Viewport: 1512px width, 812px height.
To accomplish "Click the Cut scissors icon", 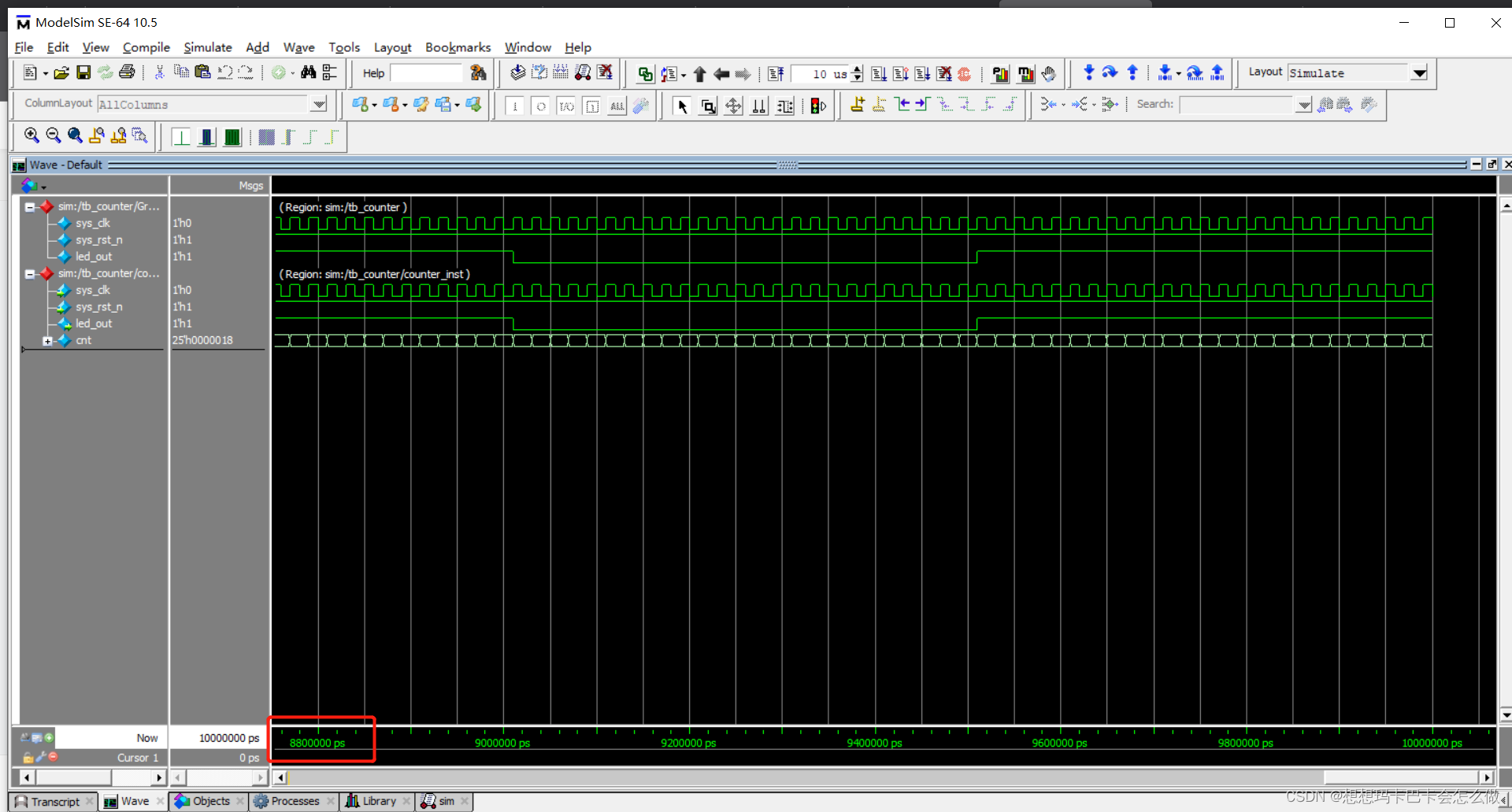I will 159,73.
